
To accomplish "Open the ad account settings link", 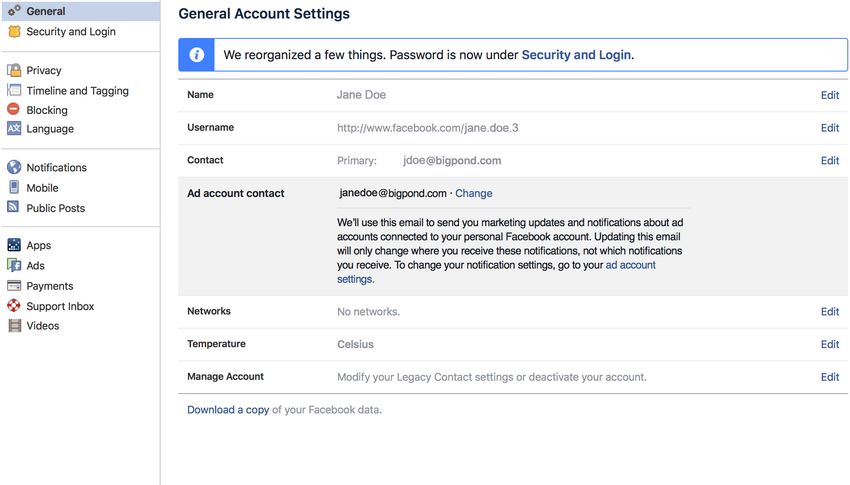I will pyautogui.click(x=496, y=272).
